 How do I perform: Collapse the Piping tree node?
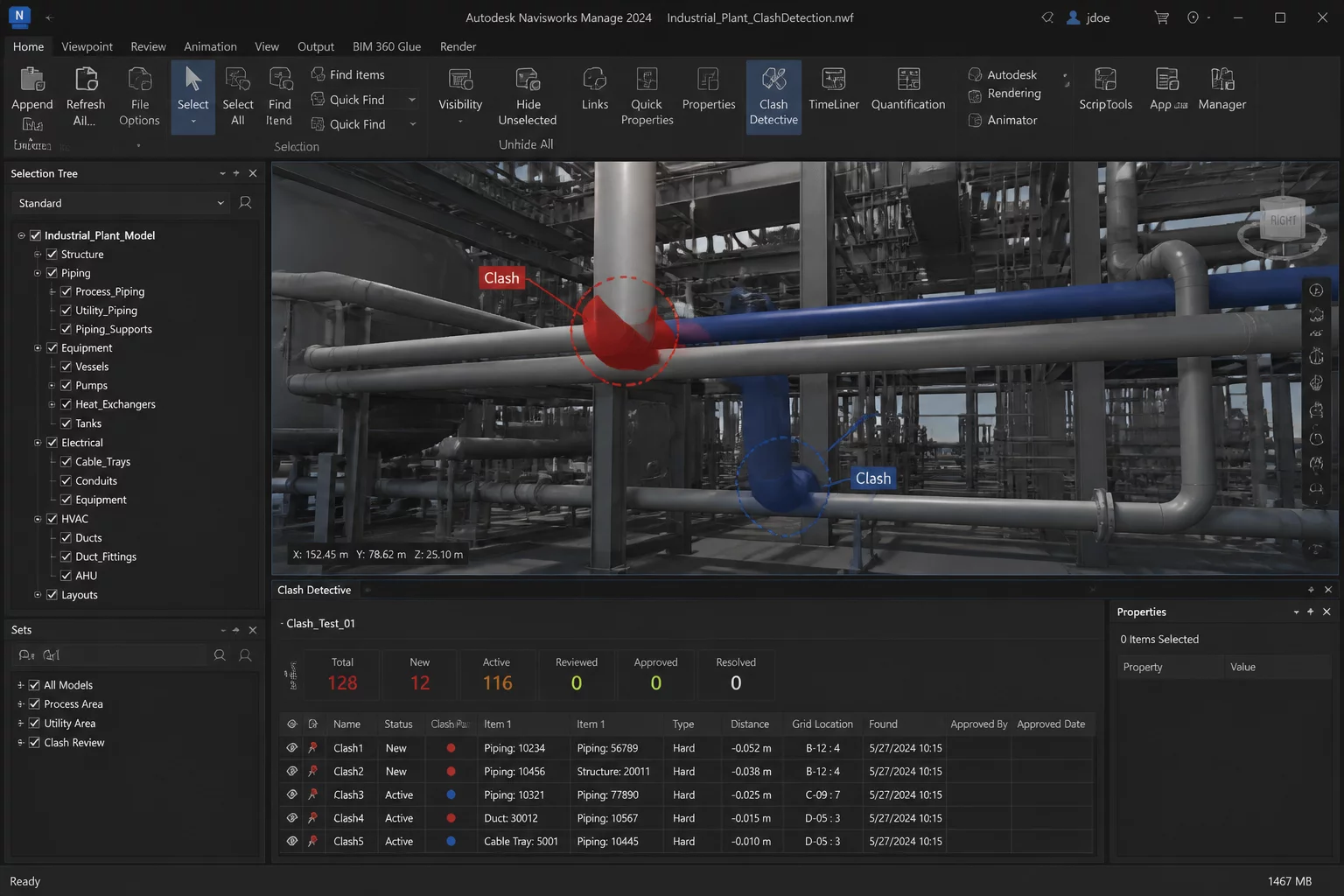(38, 274)
